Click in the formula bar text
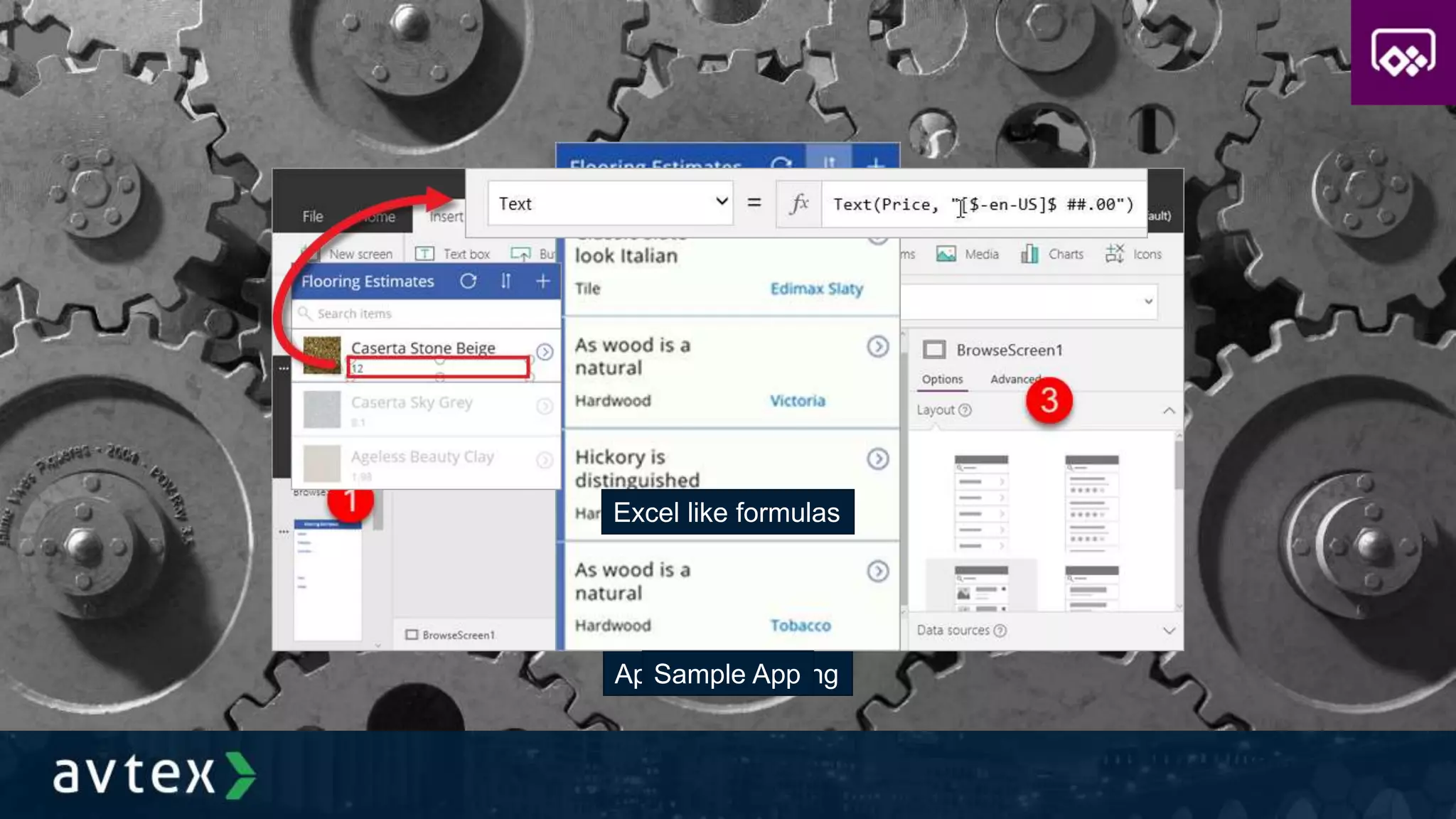The width and height of the screenshot is (1456, 819). [x=983, y=205]
